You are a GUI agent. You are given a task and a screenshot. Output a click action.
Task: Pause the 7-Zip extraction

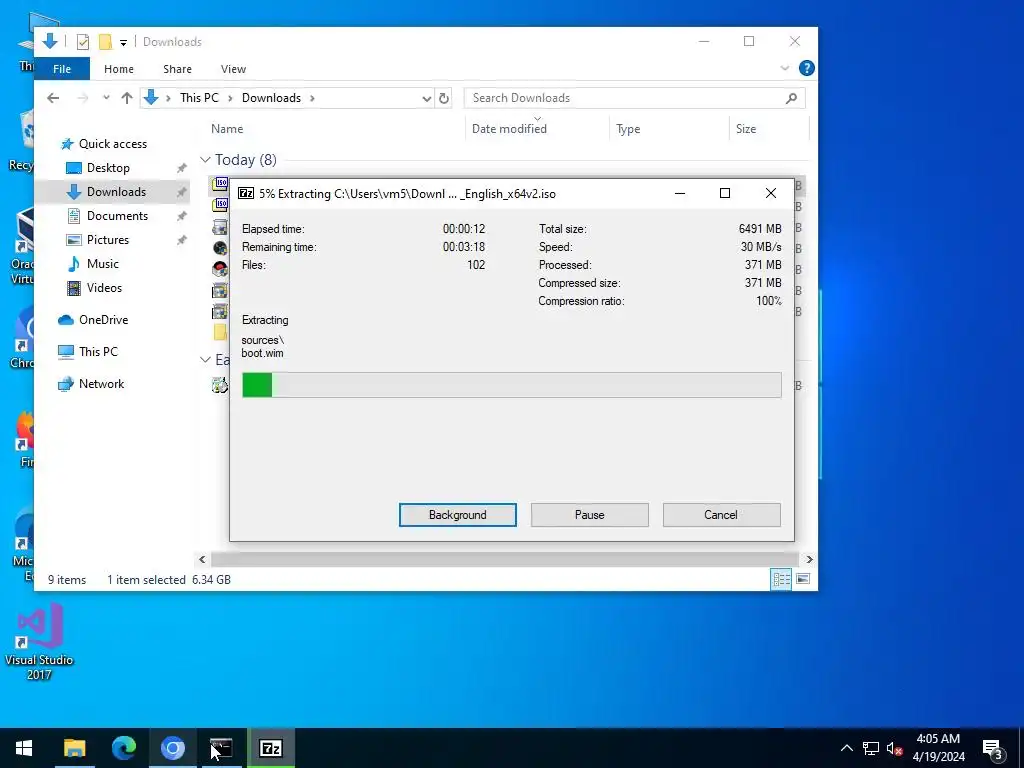pyautogui.click(x=589, y=515)
